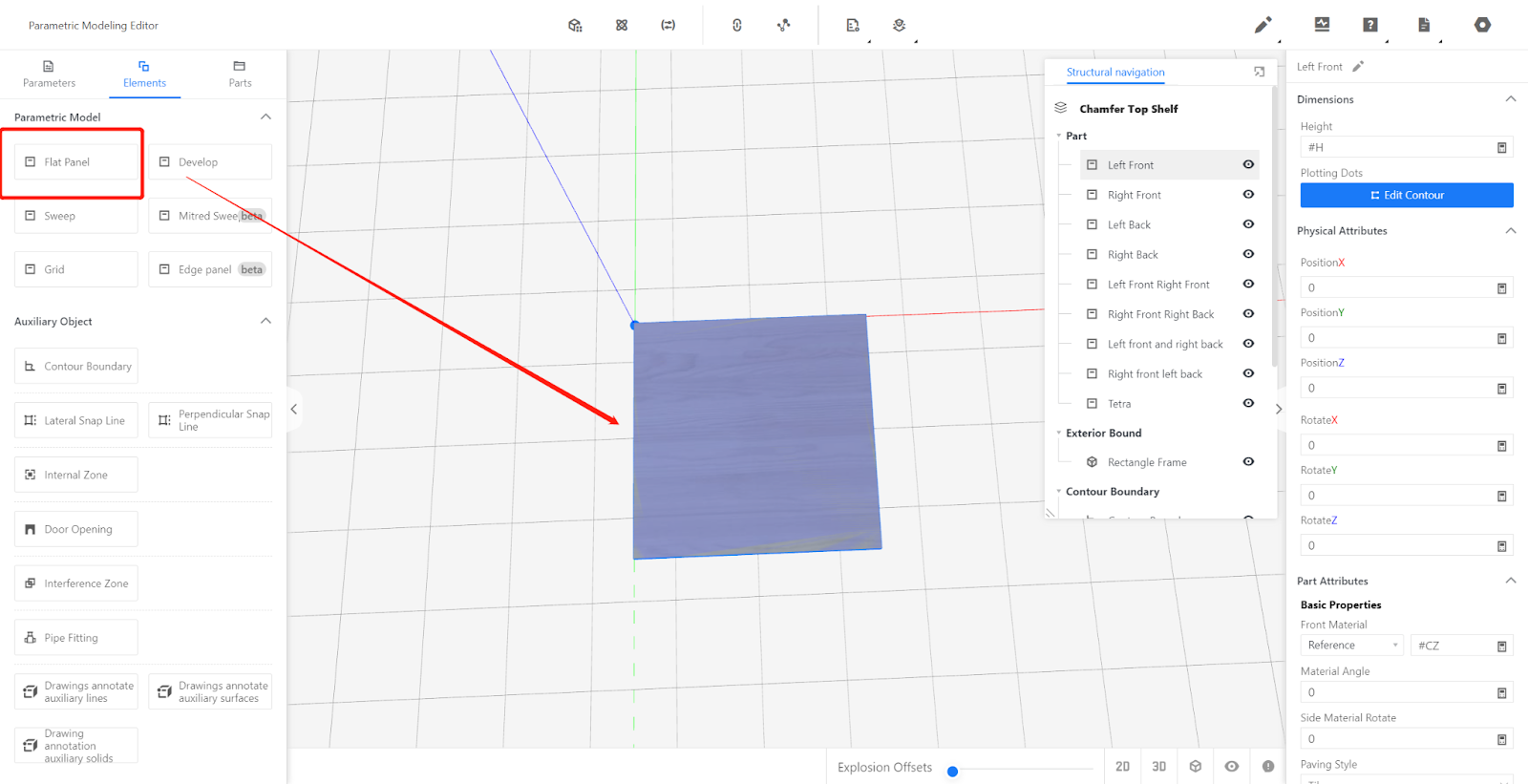Switch to 2D view mode

tap(1122, 766)
